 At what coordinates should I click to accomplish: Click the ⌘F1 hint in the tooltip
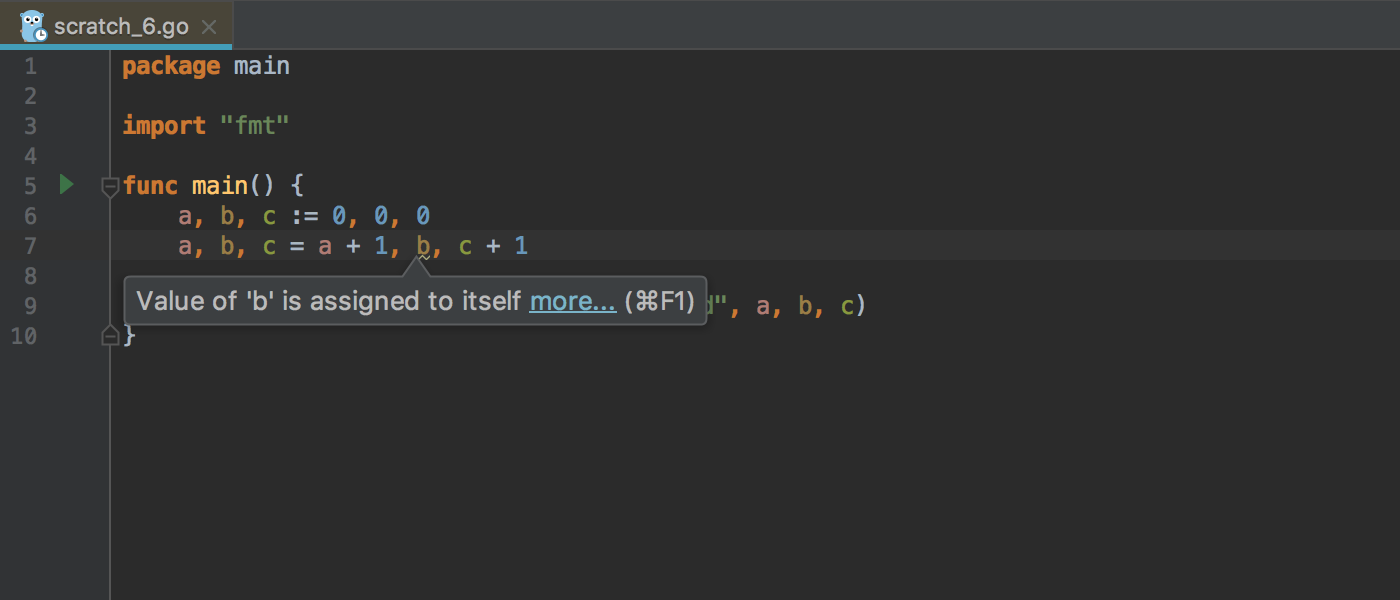[x=659, y=300]
